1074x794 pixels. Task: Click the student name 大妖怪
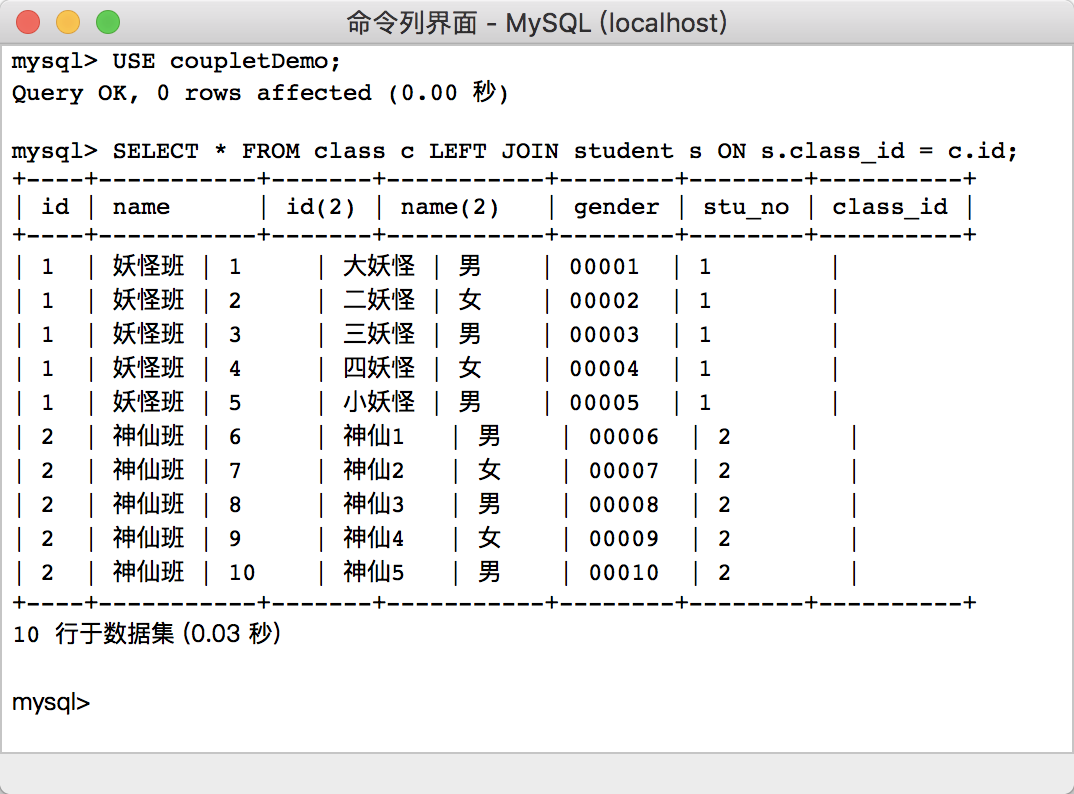pos(379,266)
